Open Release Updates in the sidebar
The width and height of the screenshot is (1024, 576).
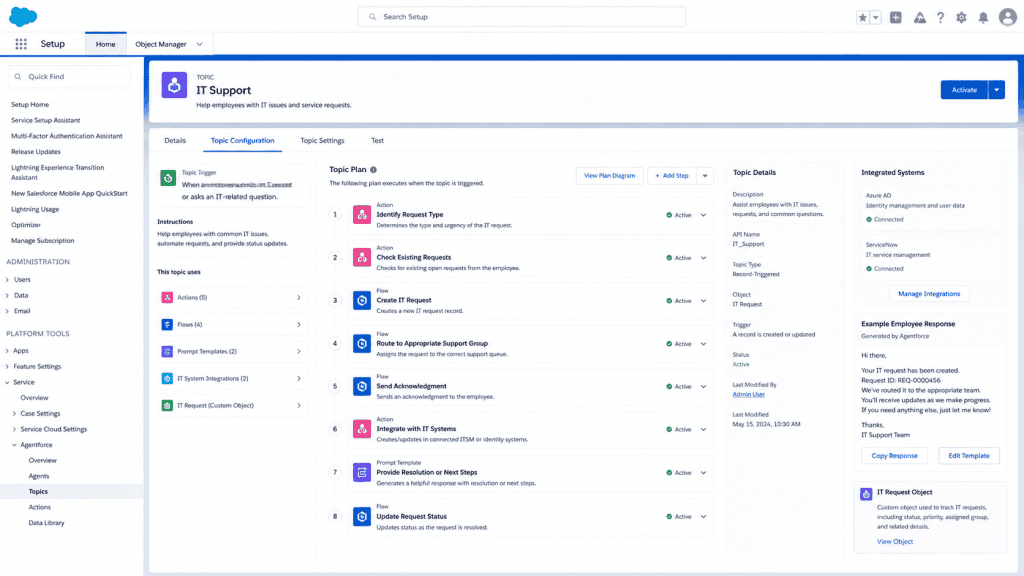pyautogui.click(x=36, y=152)
